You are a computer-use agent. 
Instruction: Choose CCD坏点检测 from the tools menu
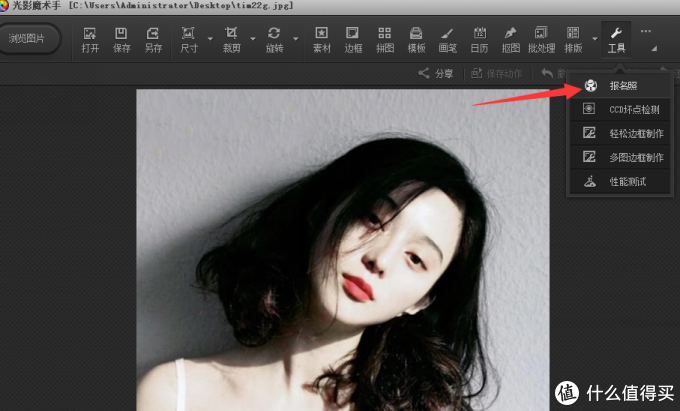pyautogui.click(x=620, y=109)
